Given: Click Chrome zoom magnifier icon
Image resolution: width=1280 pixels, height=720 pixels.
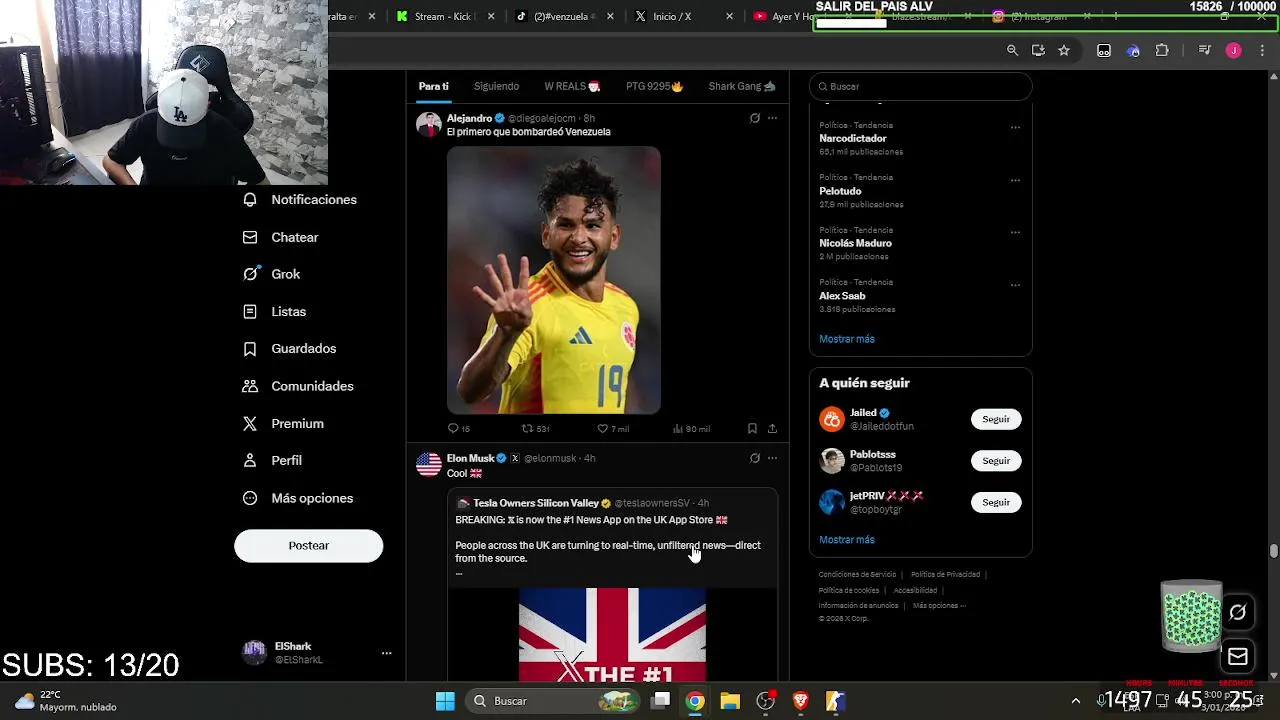Looking at the screenshot, I should (1012, 50).
